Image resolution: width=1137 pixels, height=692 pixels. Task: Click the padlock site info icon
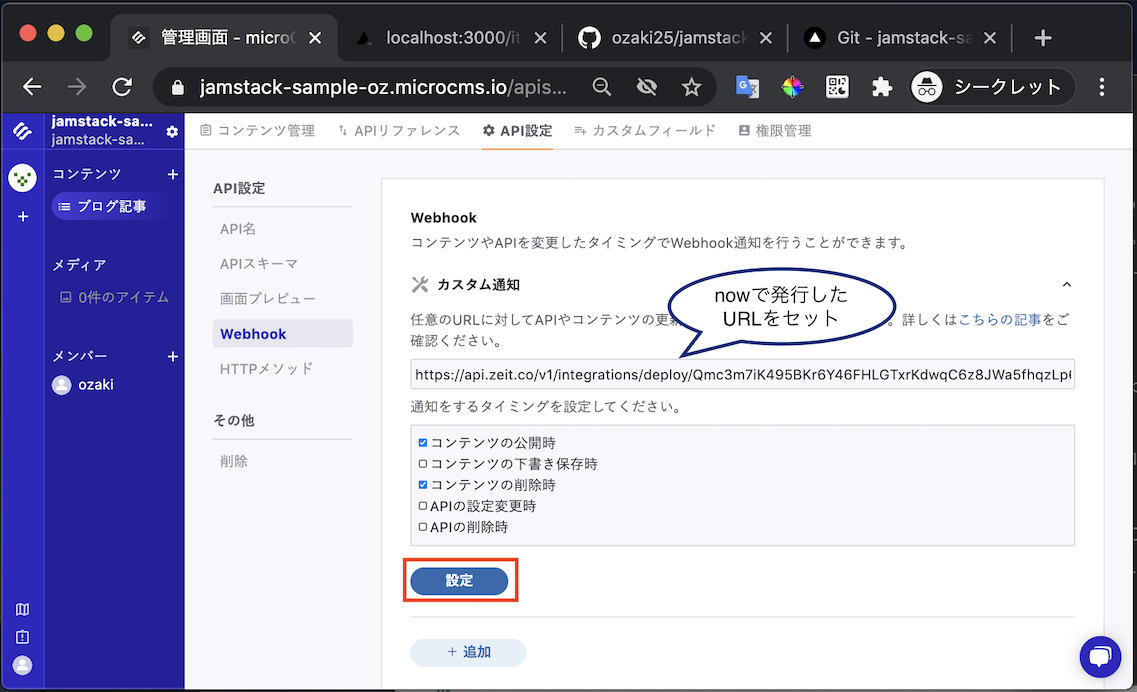click(x=178, y=88)
